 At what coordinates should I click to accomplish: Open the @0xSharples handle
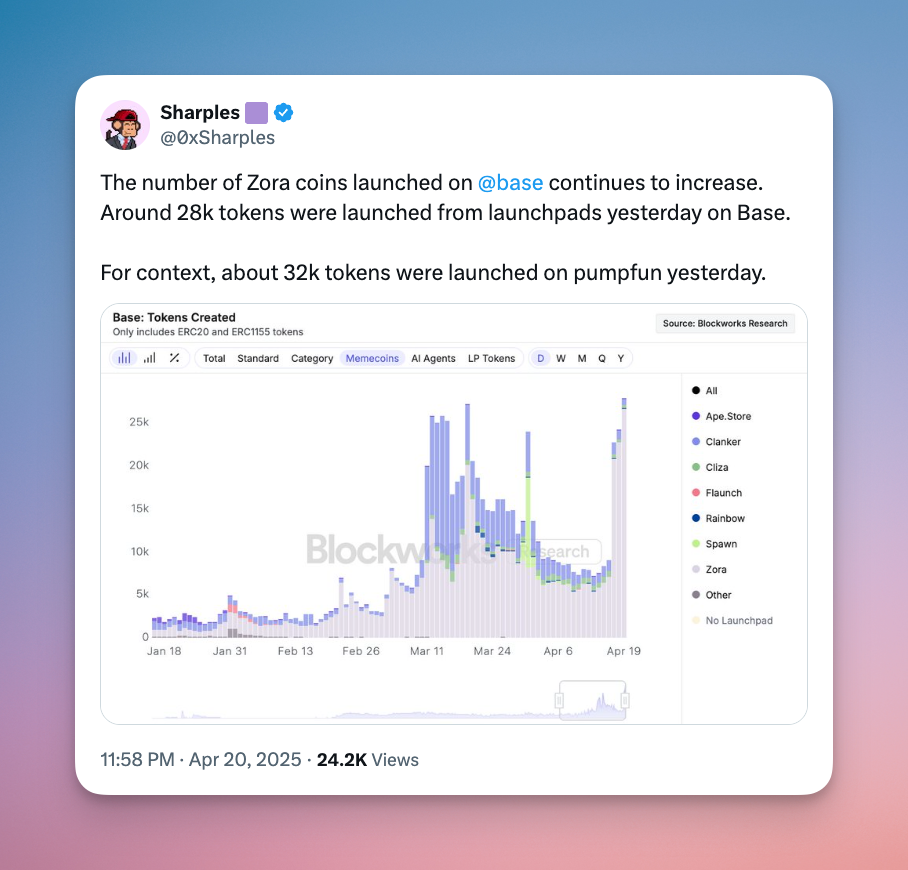click(217, 138)
